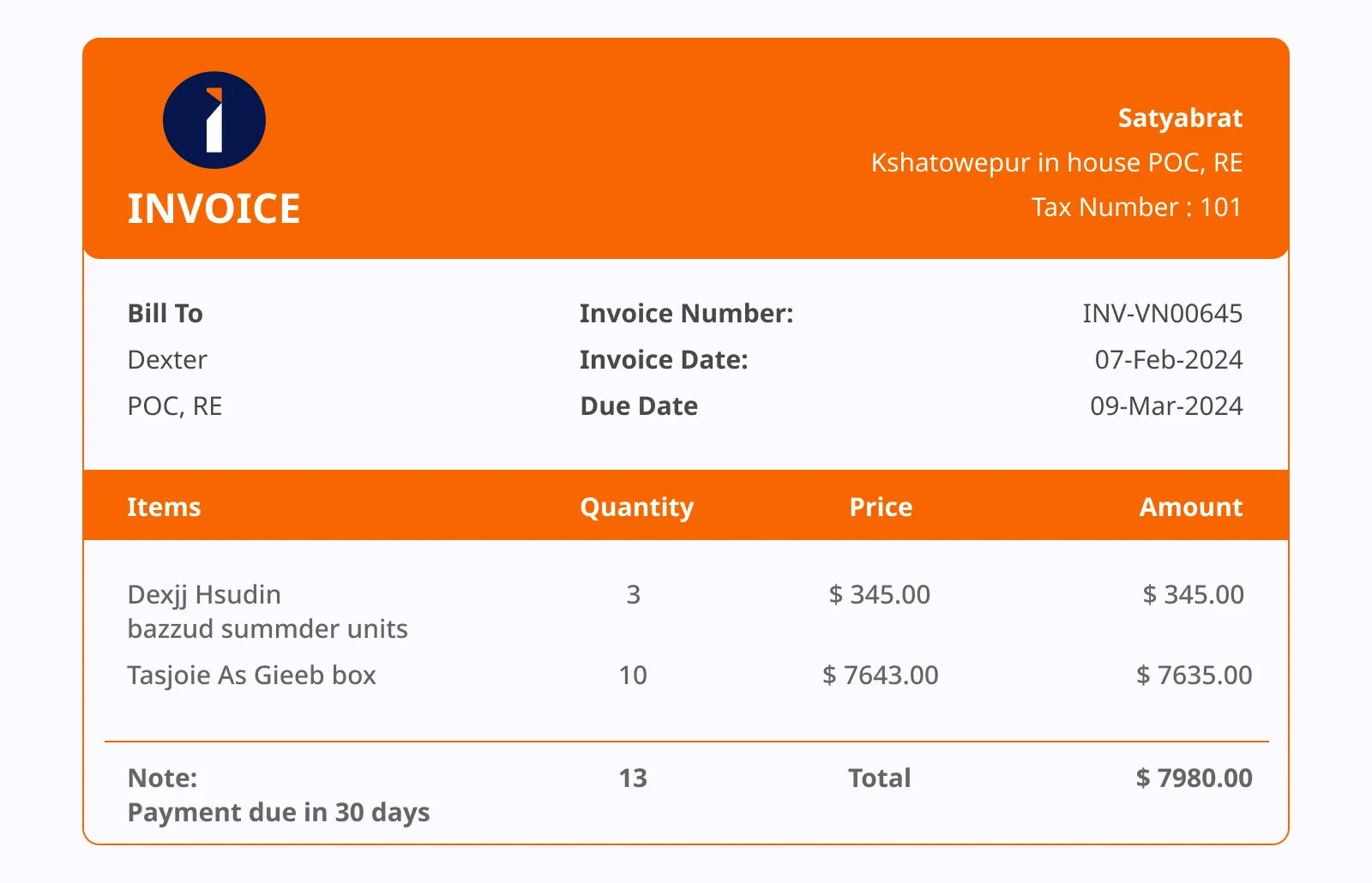Click the round company logo icon

214,120
